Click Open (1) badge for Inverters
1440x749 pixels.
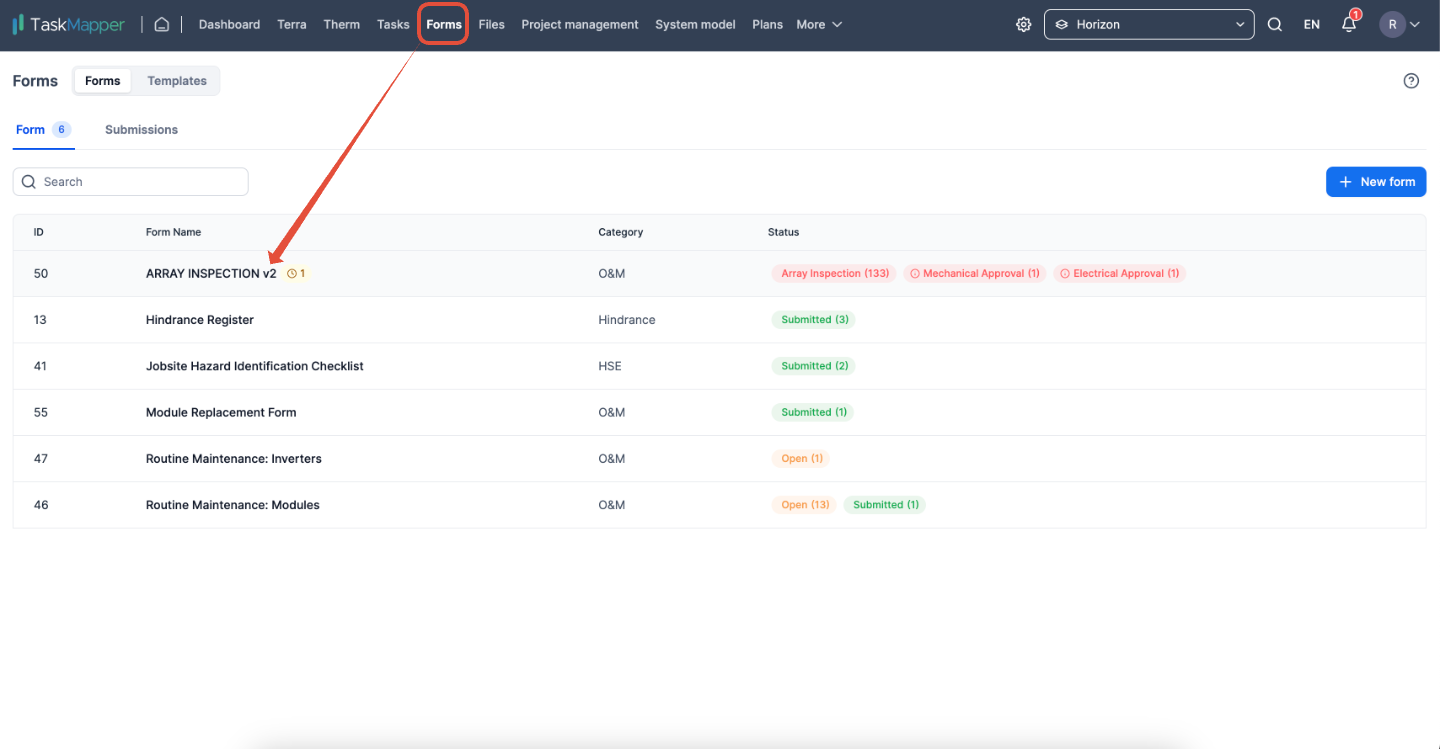point(801,458)
